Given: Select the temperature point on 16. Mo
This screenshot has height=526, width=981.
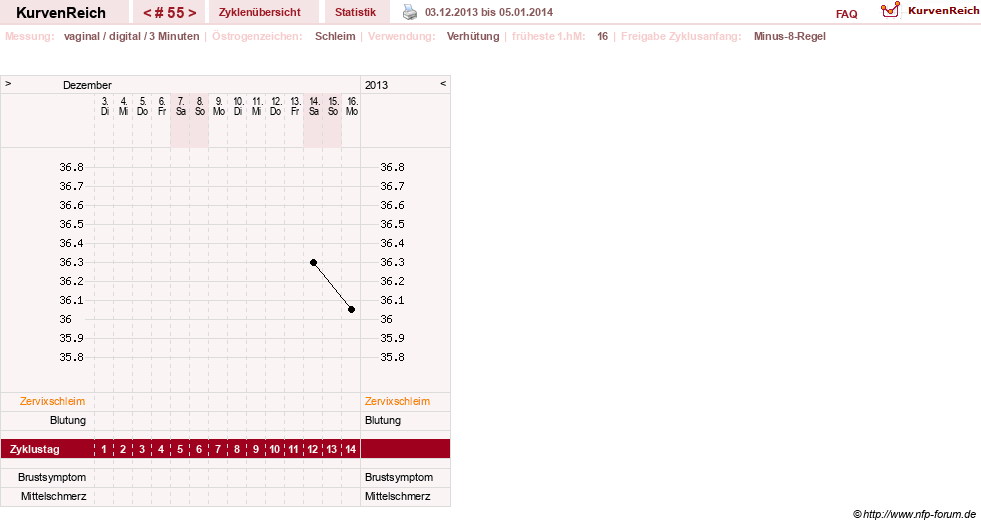Looking at the screenshot, I should coord(352,310).
